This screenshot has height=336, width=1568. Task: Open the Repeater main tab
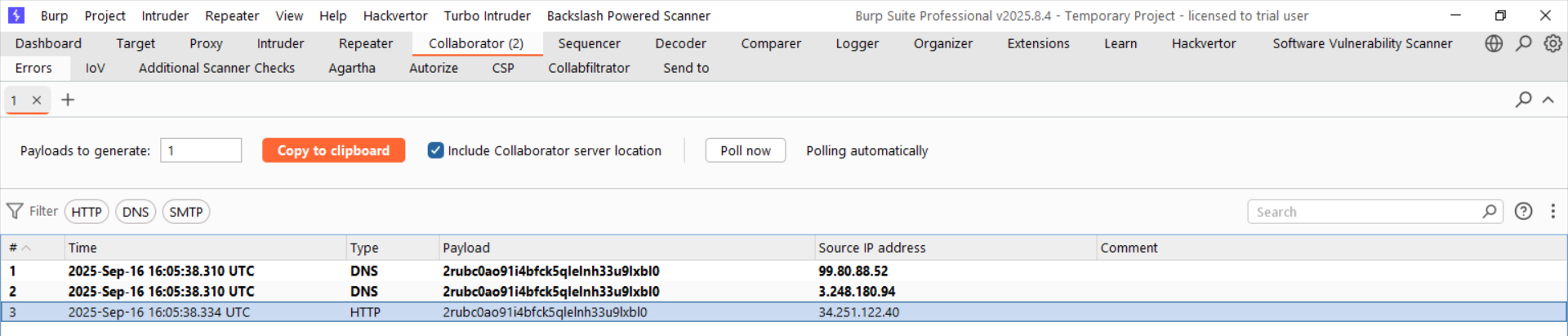(365, 44)
